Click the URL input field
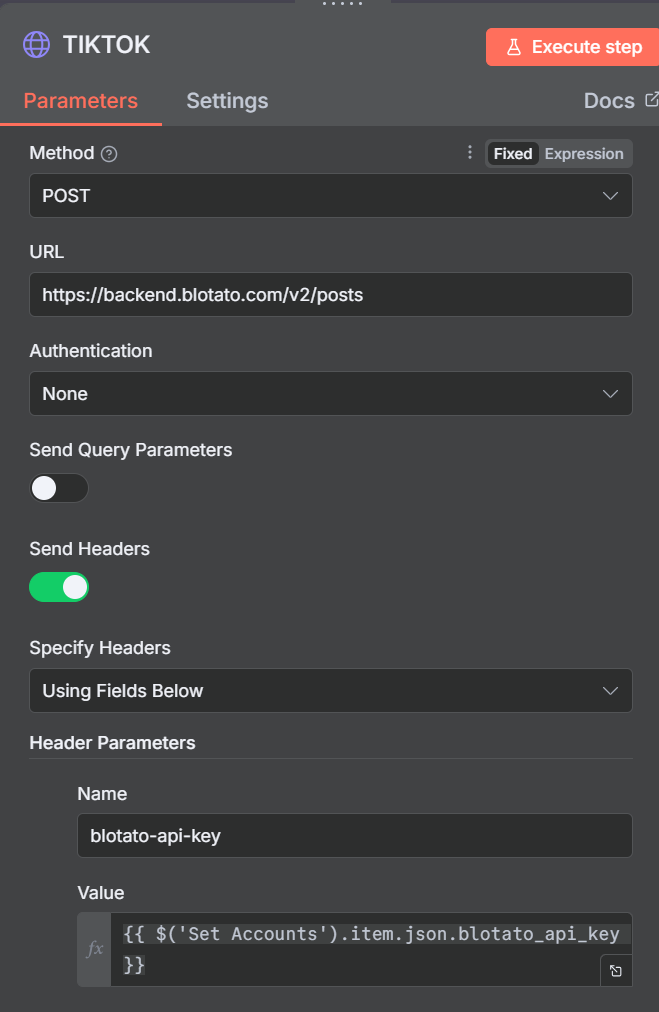 [330, 295]
